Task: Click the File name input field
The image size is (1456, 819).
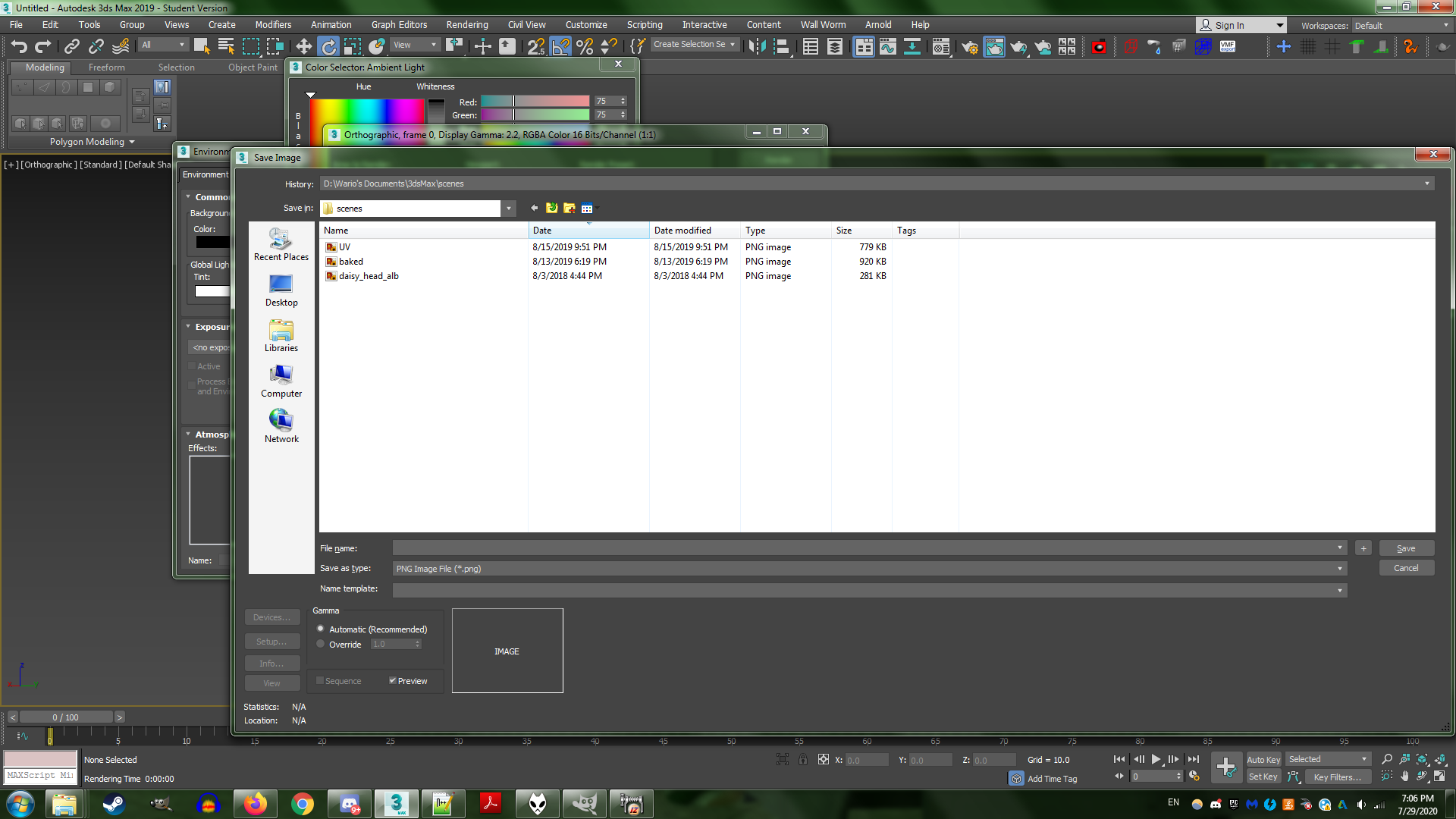Action: (869, 548)
